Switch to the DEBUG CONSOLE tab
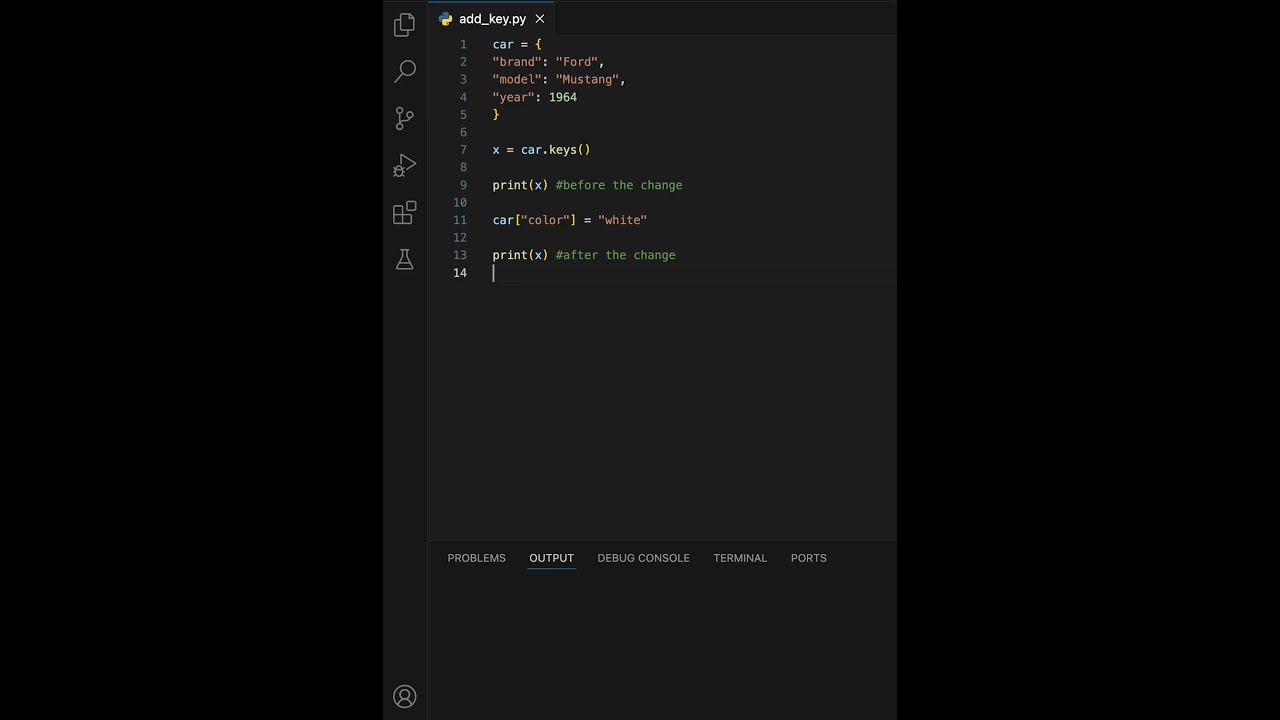This screenshot has height=720, width=1280. [x=643, y=558]
